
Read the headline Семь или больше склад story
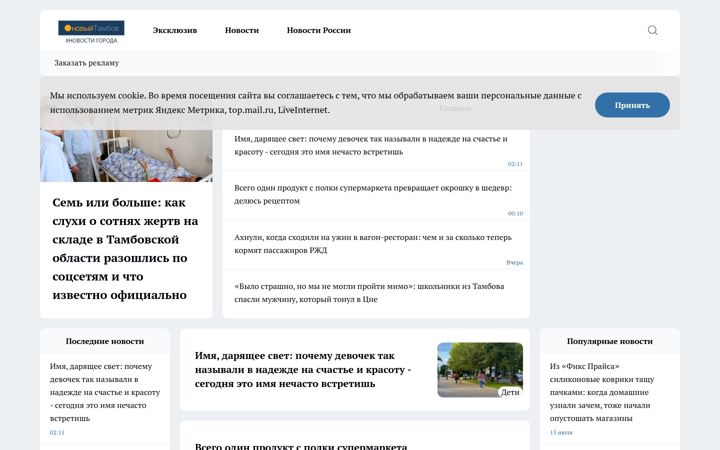pos(125,248)
